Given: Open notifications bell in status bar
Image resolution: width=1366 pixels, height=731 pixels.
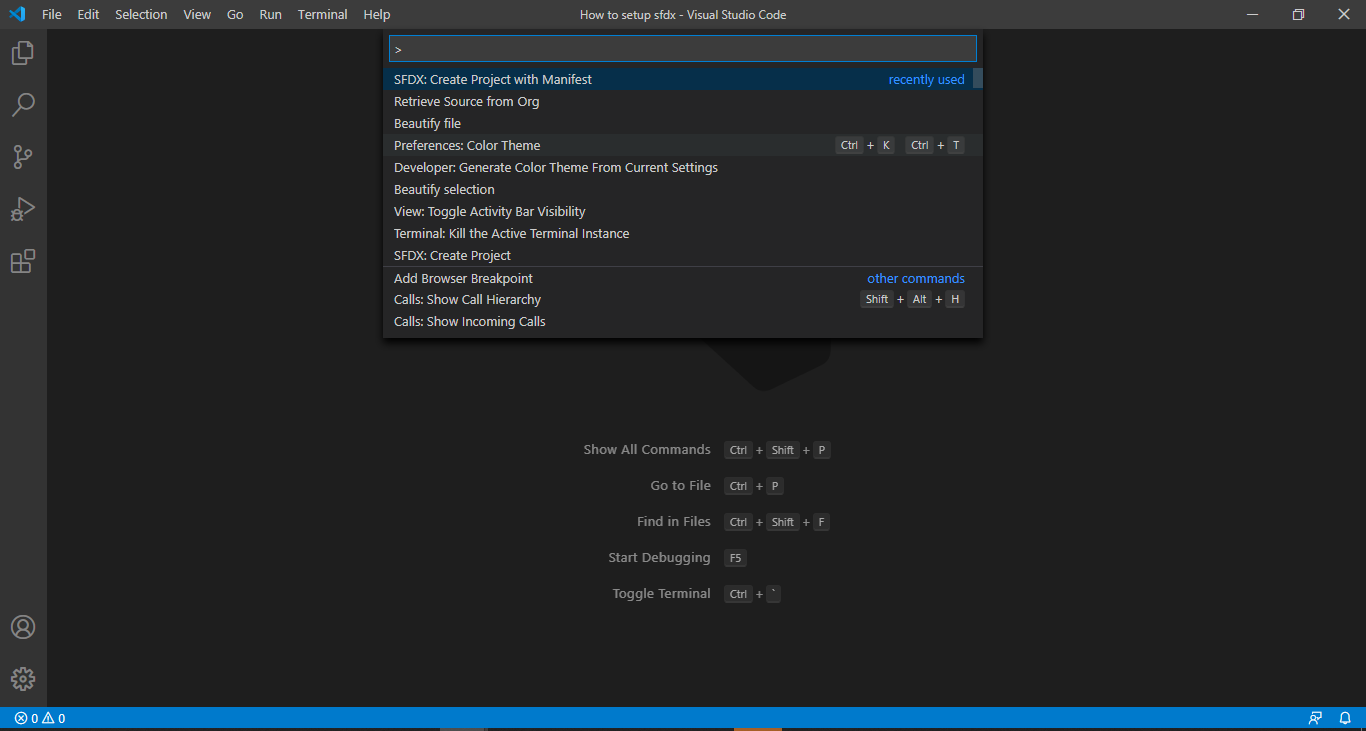Looking at the screenshot, I should [1345, 718].
